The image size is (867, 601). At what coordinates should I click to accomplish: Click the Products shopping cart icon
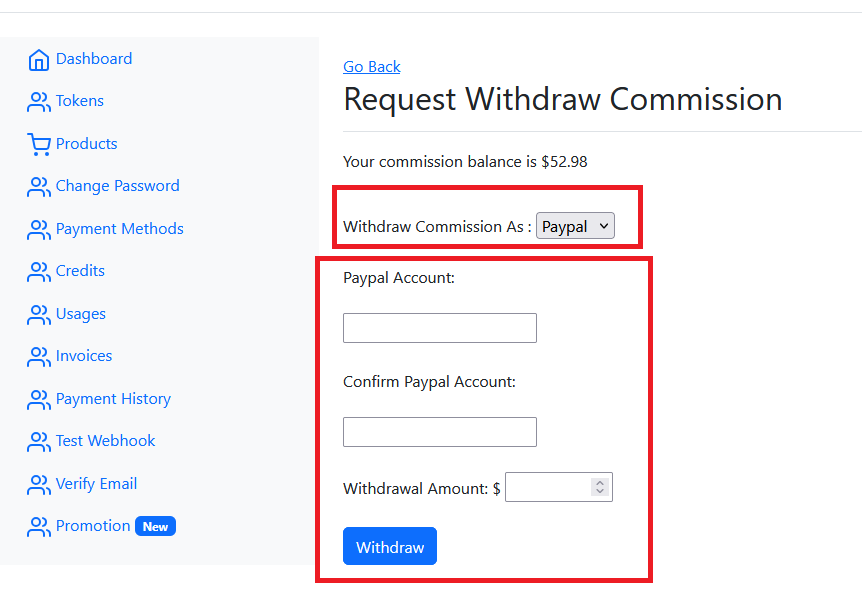[x=39, y=145]
